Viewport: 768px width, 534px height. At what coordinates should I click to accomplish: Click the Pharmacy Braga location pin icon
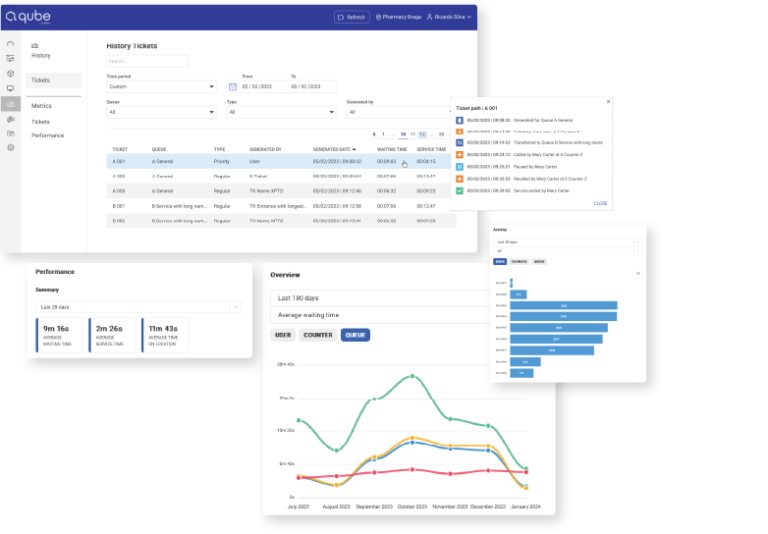380,17
